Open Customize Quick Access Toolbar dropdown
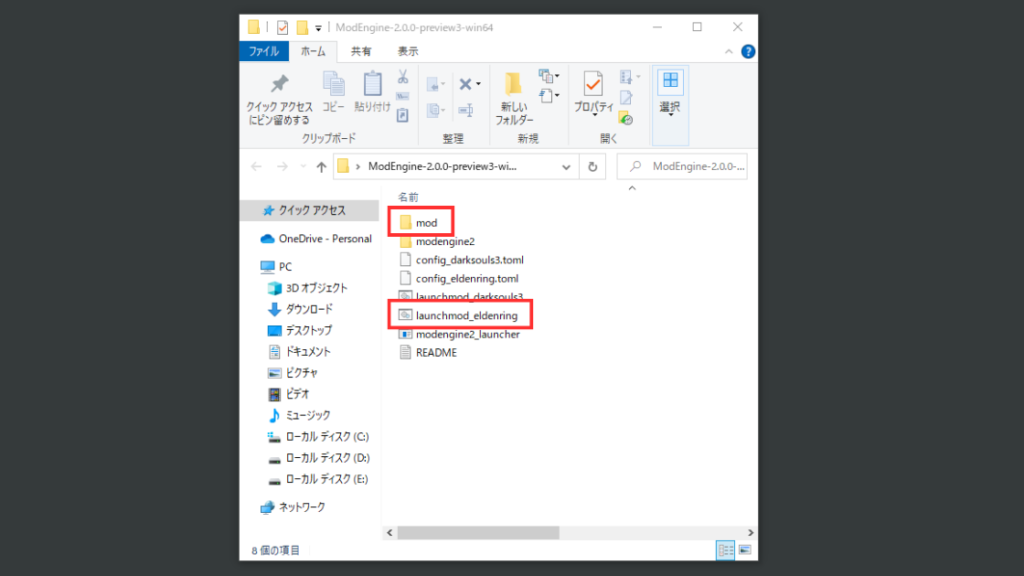Viewport: 1024px width, 576px height. 318,28
